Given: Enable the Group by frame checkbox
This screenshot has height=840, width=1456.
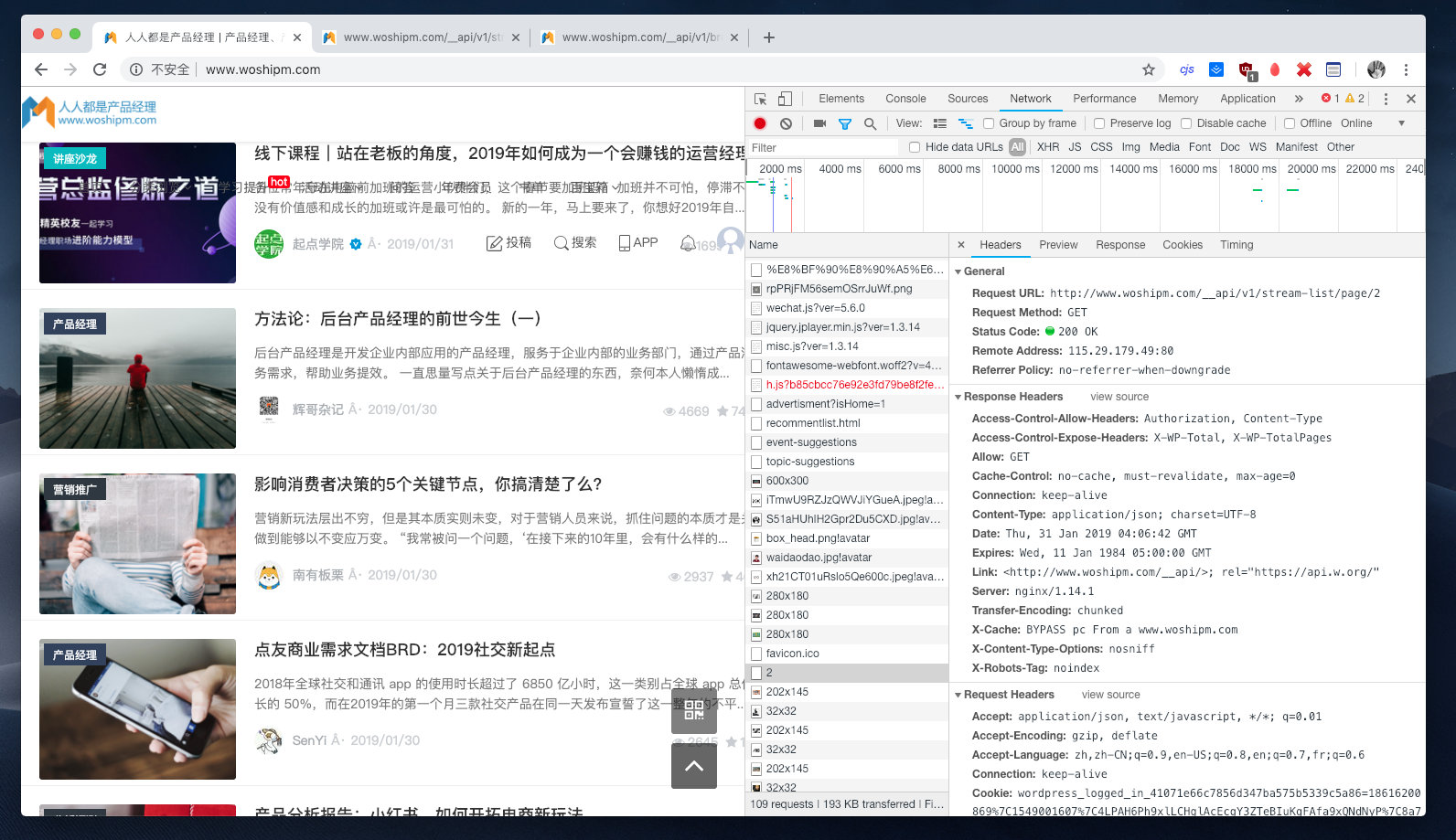Looking at the screenshot, I should tap(989, 123).
